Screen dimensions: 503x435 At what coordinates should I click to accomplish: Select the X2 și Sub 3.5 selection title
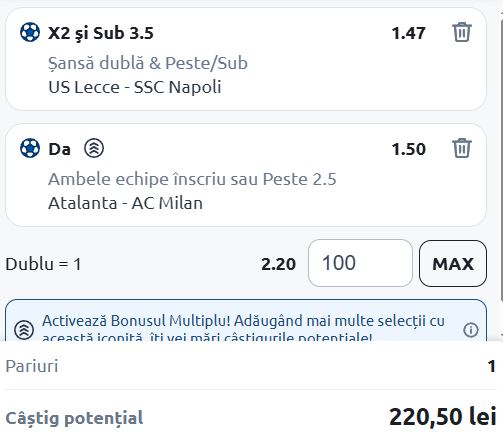(x=101, y=33)
